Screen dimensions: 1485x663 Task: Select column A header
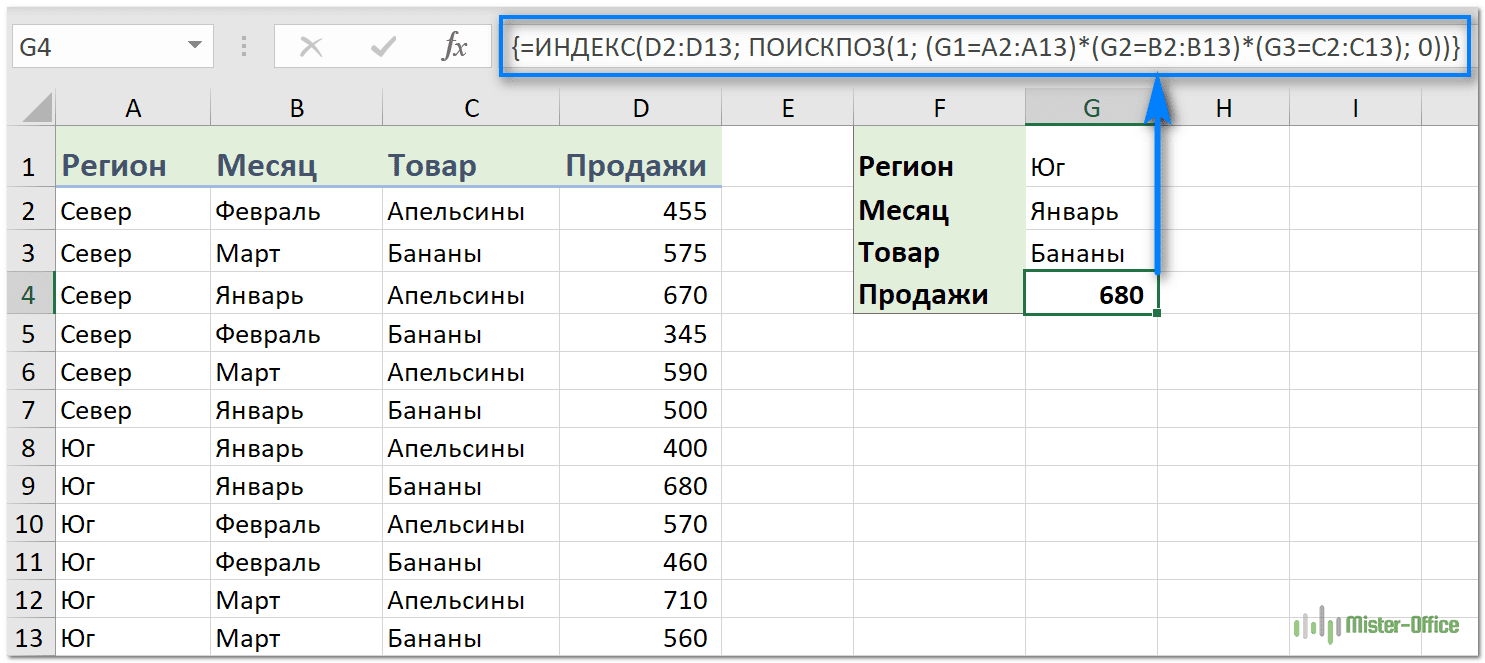pos(132,109)
